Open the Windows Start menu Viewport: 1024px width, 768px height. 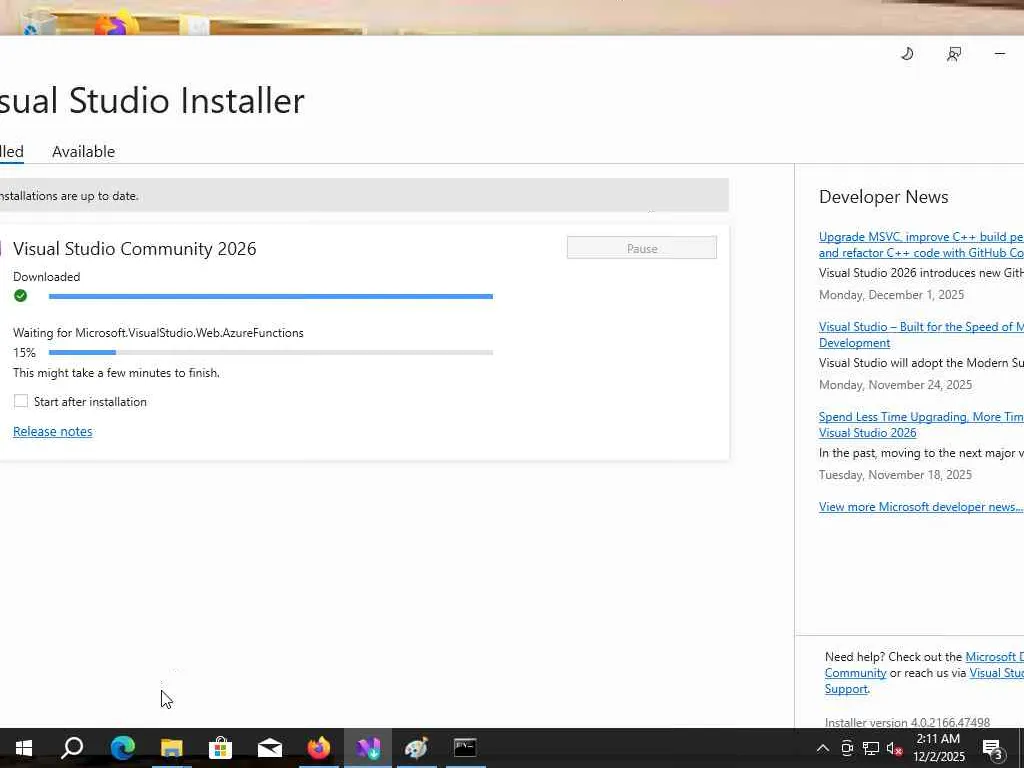[x=24, y=748]
